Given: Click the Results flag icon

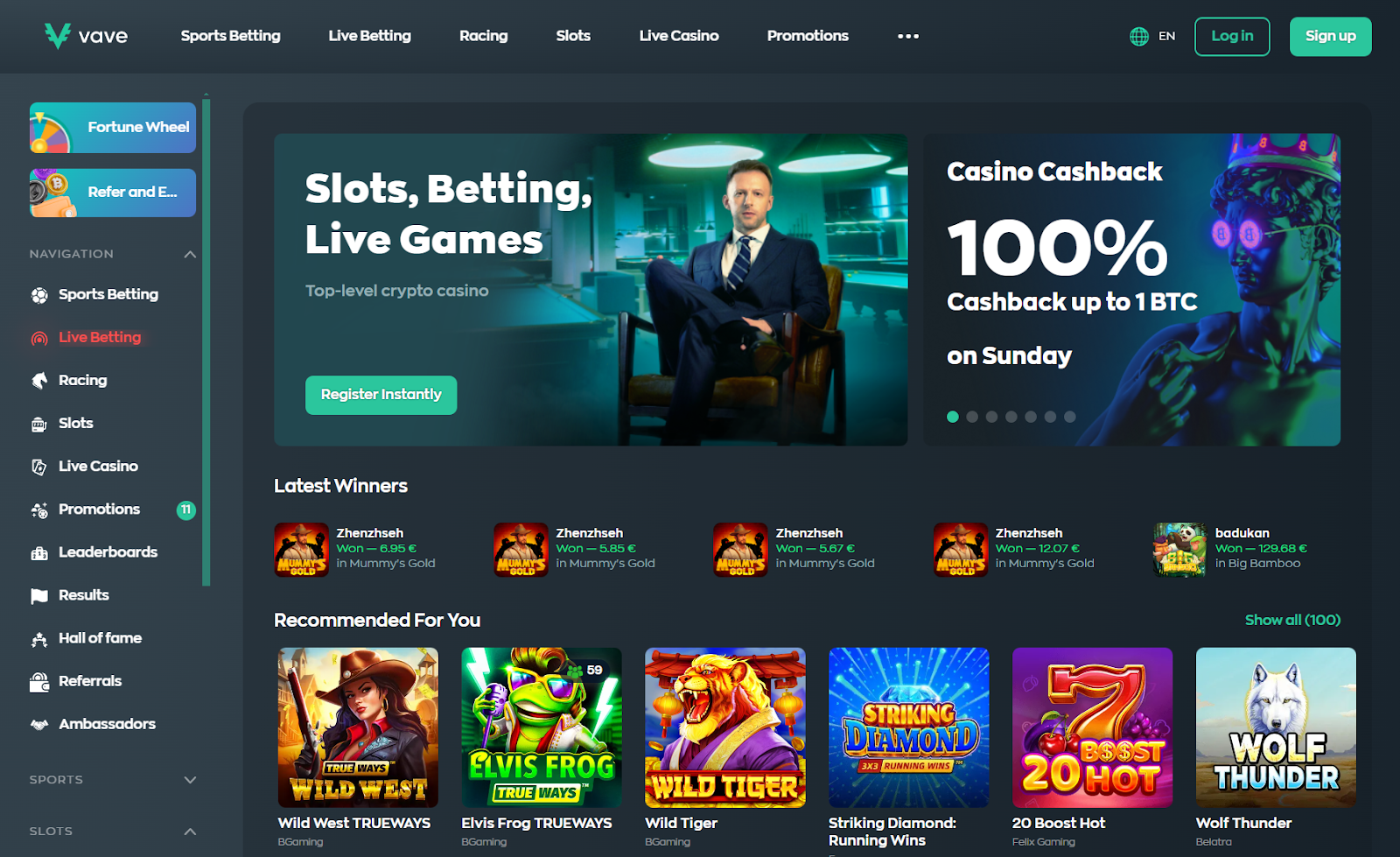Looking at the screenshot, I should (x=39, y=595).
